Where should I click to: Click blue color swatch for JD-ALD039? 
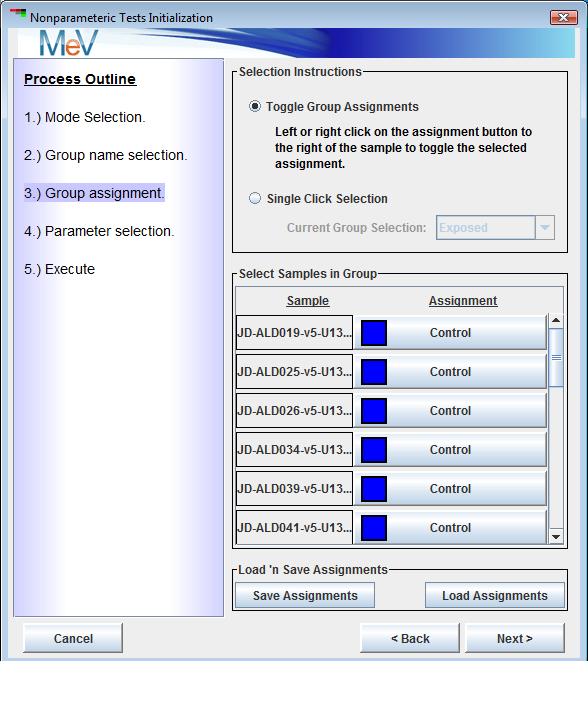374,489
